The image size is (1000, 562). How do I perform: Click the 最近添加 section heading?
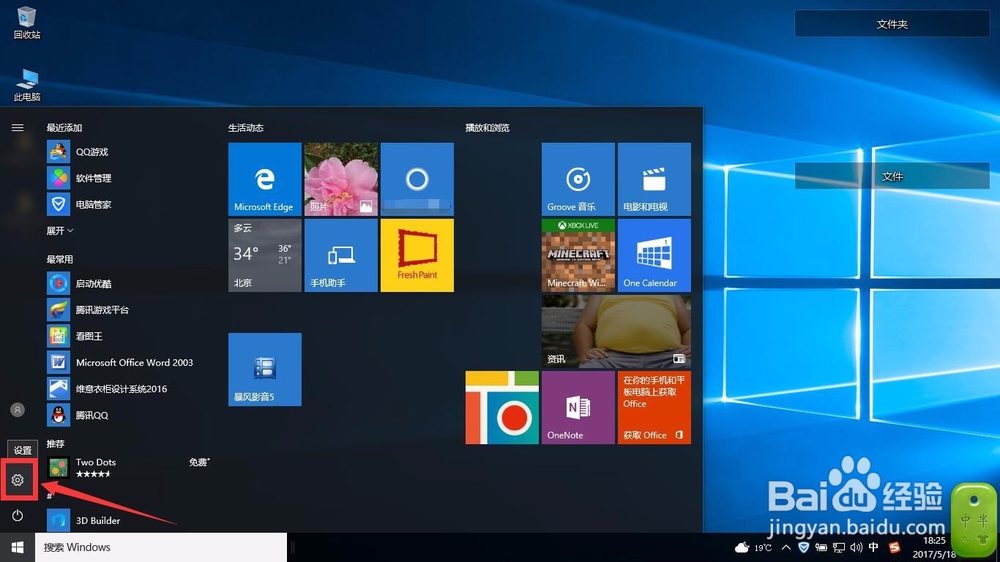tap(64, 128)
